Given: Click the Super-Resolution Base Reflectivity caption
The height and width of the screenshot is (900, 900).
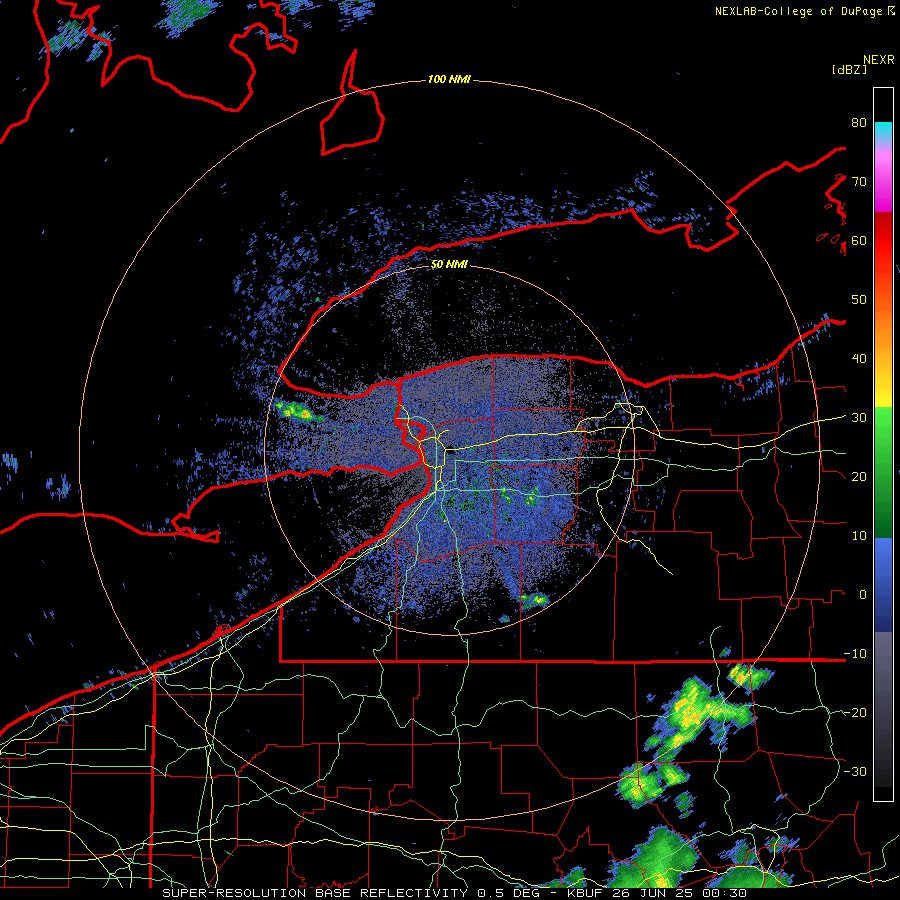Looking at the screenshot, I should (x=454, y=893).
